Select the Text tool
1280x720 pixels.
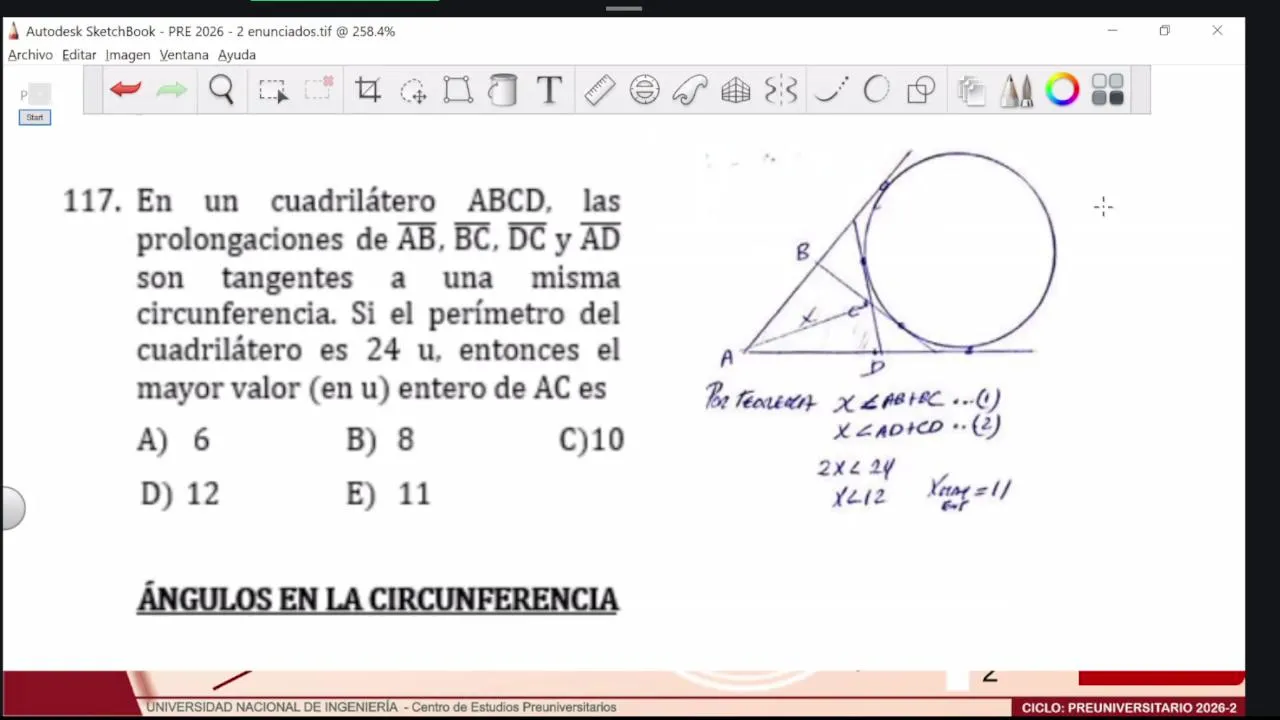[x=549, y=90]
